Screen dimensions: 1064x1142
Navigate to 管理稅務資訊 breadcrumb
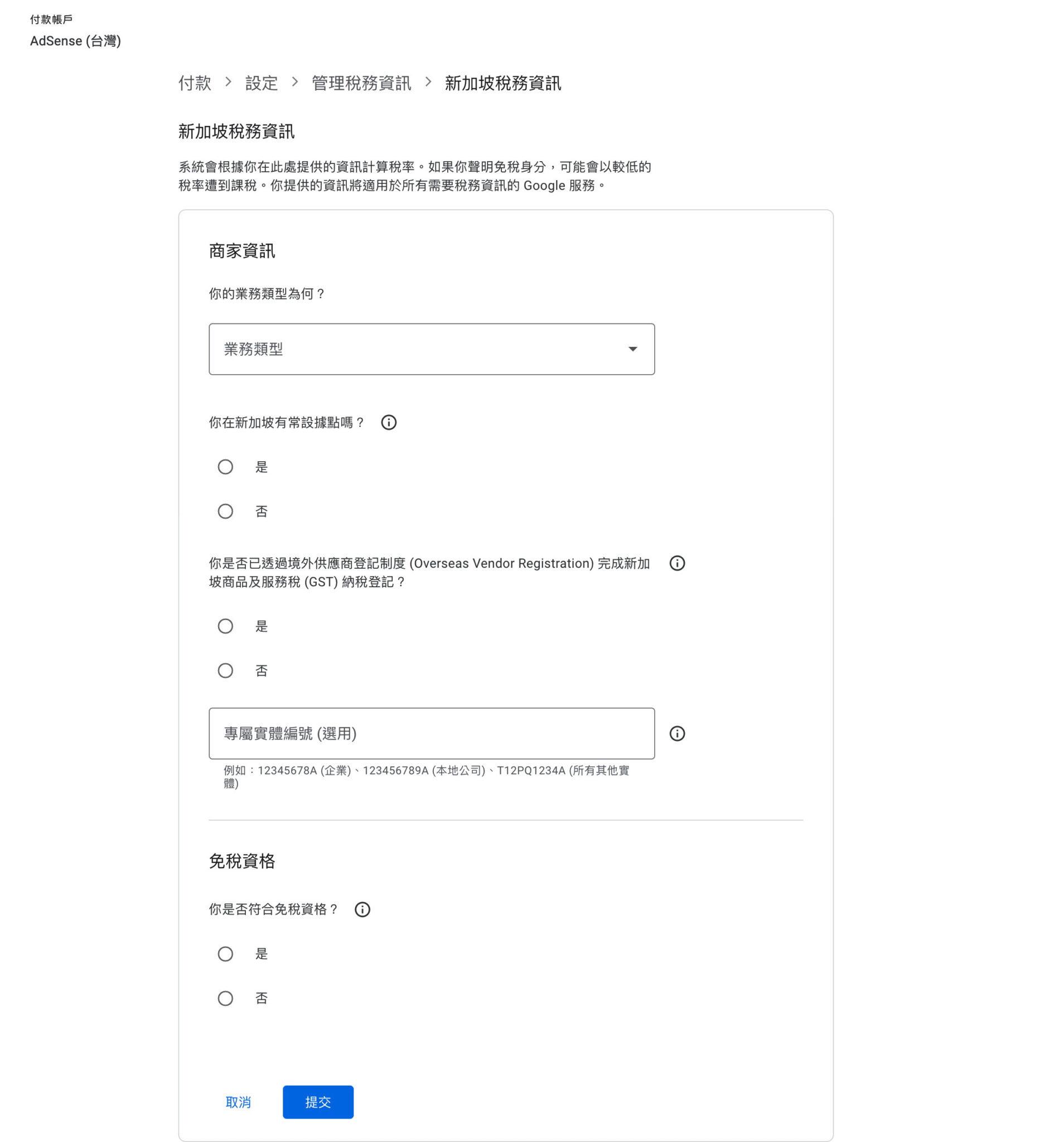point(361,83)
